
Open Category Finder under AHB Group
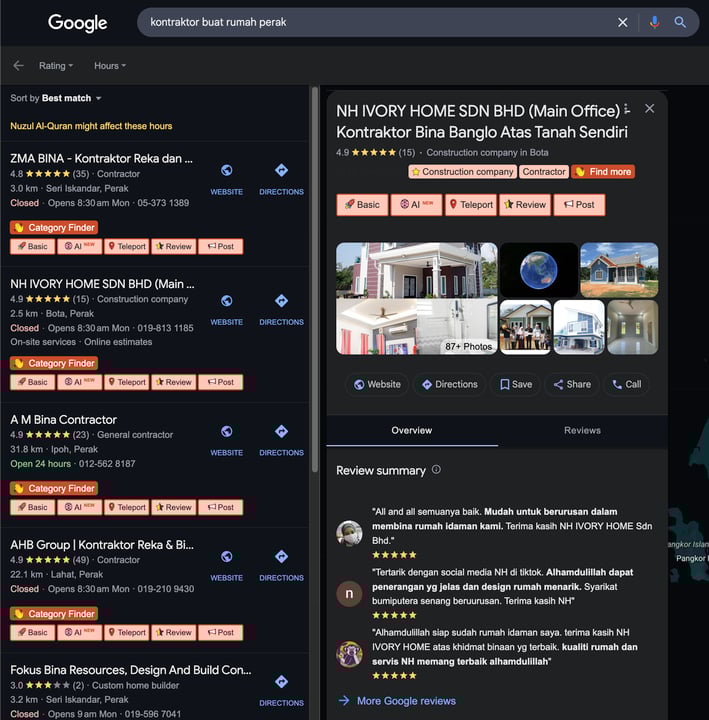pyautogui.click(x=54, y=614)
